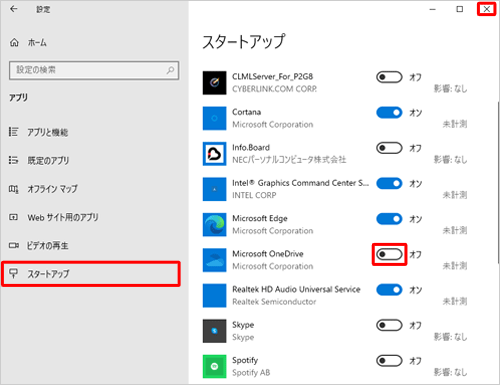The height and width of the screenshot is (385, 500).
Task: Click the INTEL CORP publisher text
Action: tap(254, 195)
